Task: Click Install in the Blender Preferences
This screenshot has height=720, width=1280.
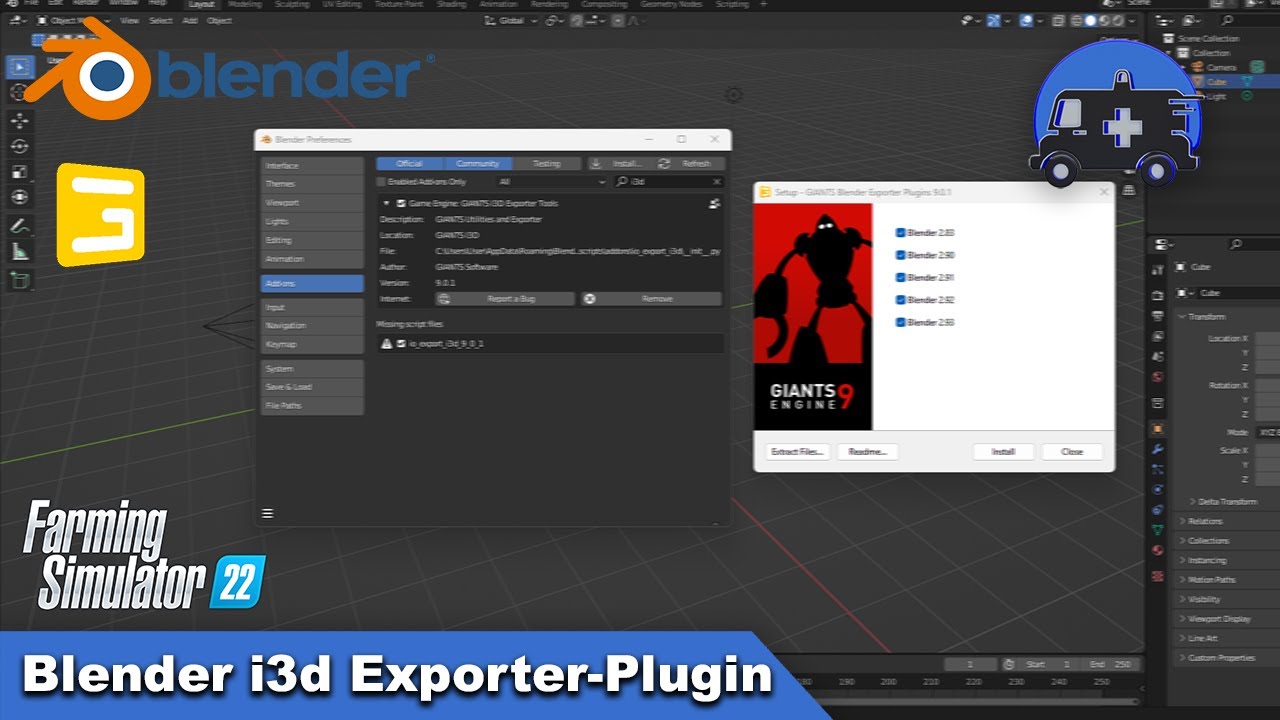Action: click(x=620, y=163)
